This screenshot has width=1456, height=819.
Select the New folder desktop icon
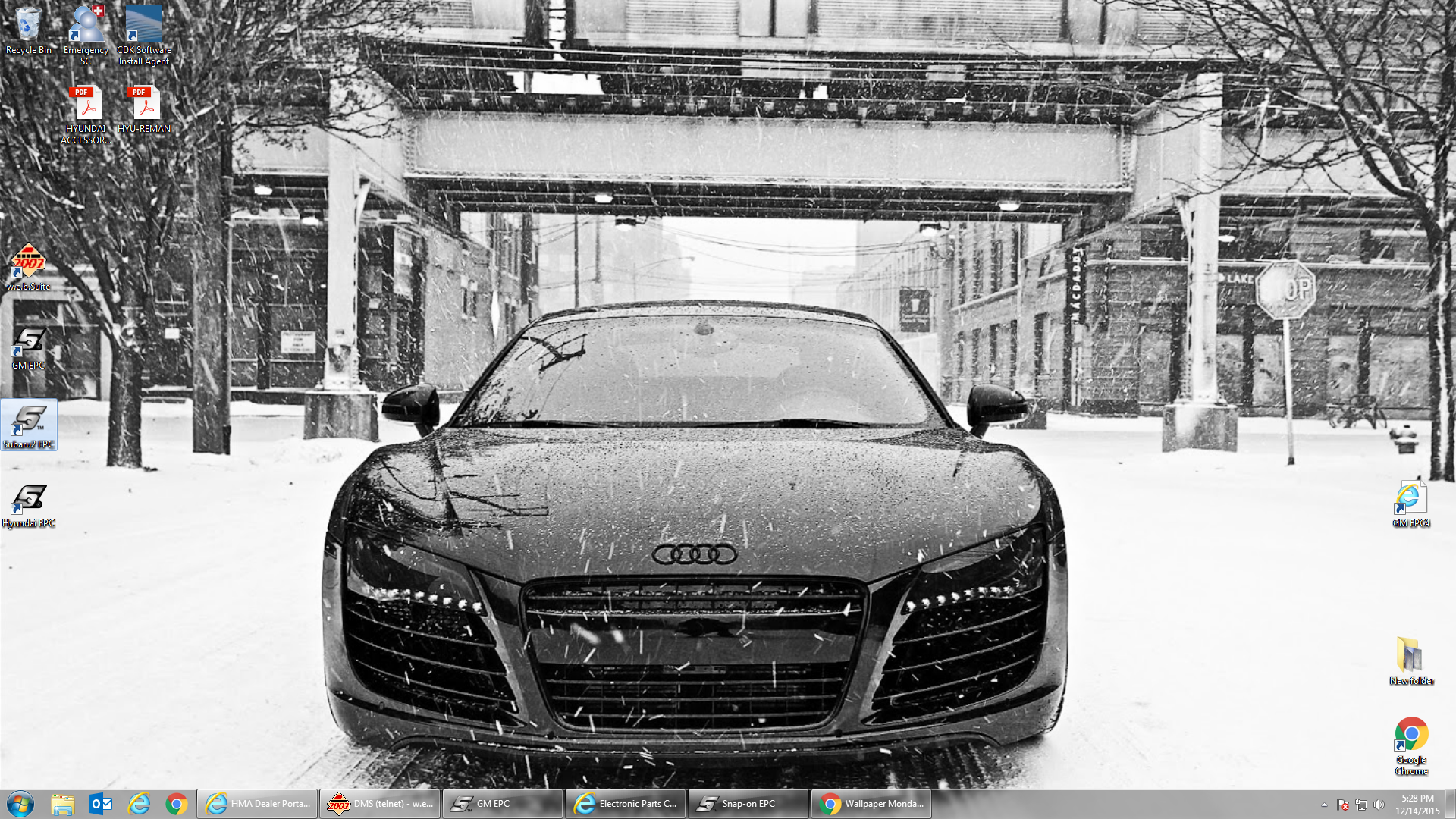(1411, 661)
